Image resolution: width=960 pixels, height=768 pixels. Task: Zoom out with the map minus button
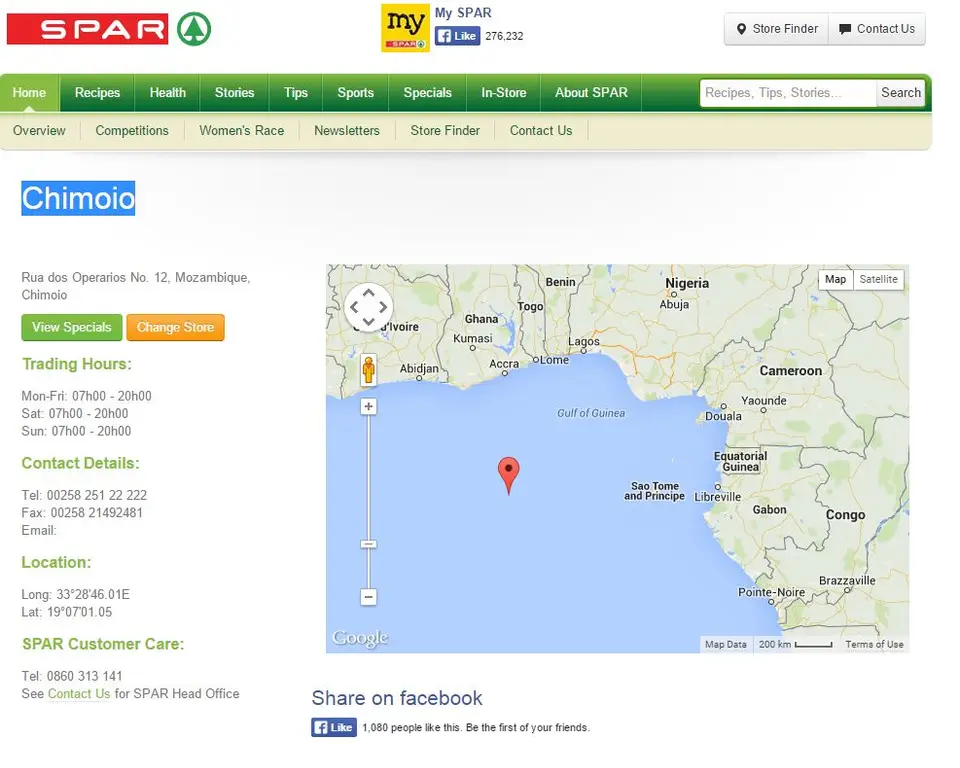369,597
